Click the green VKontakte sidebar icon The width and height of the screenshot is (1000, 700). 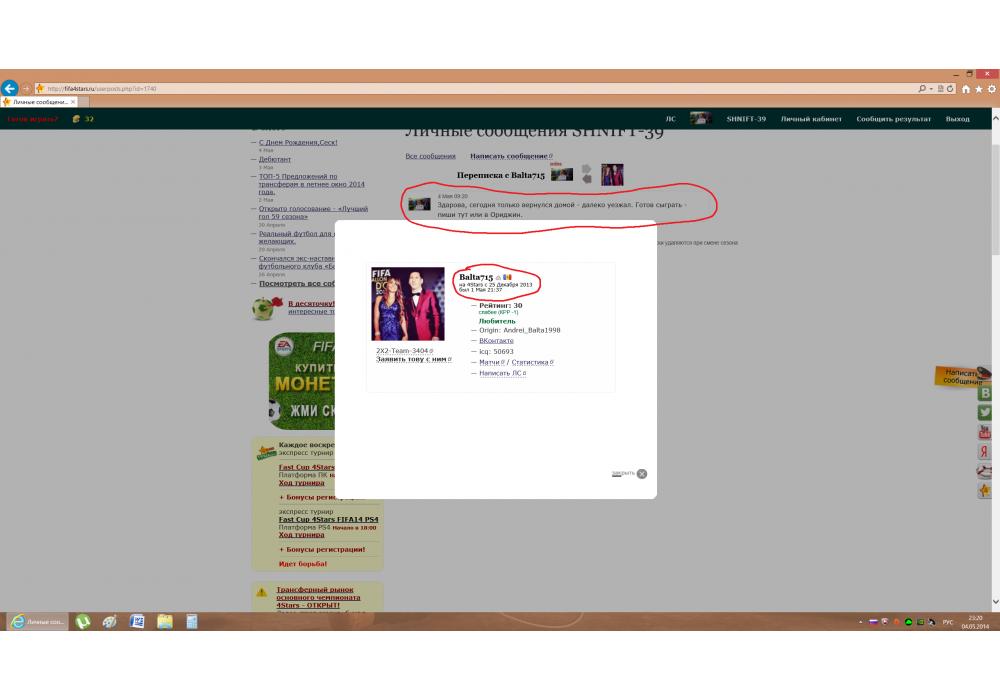pyautogui.click(x=985, y=393)
